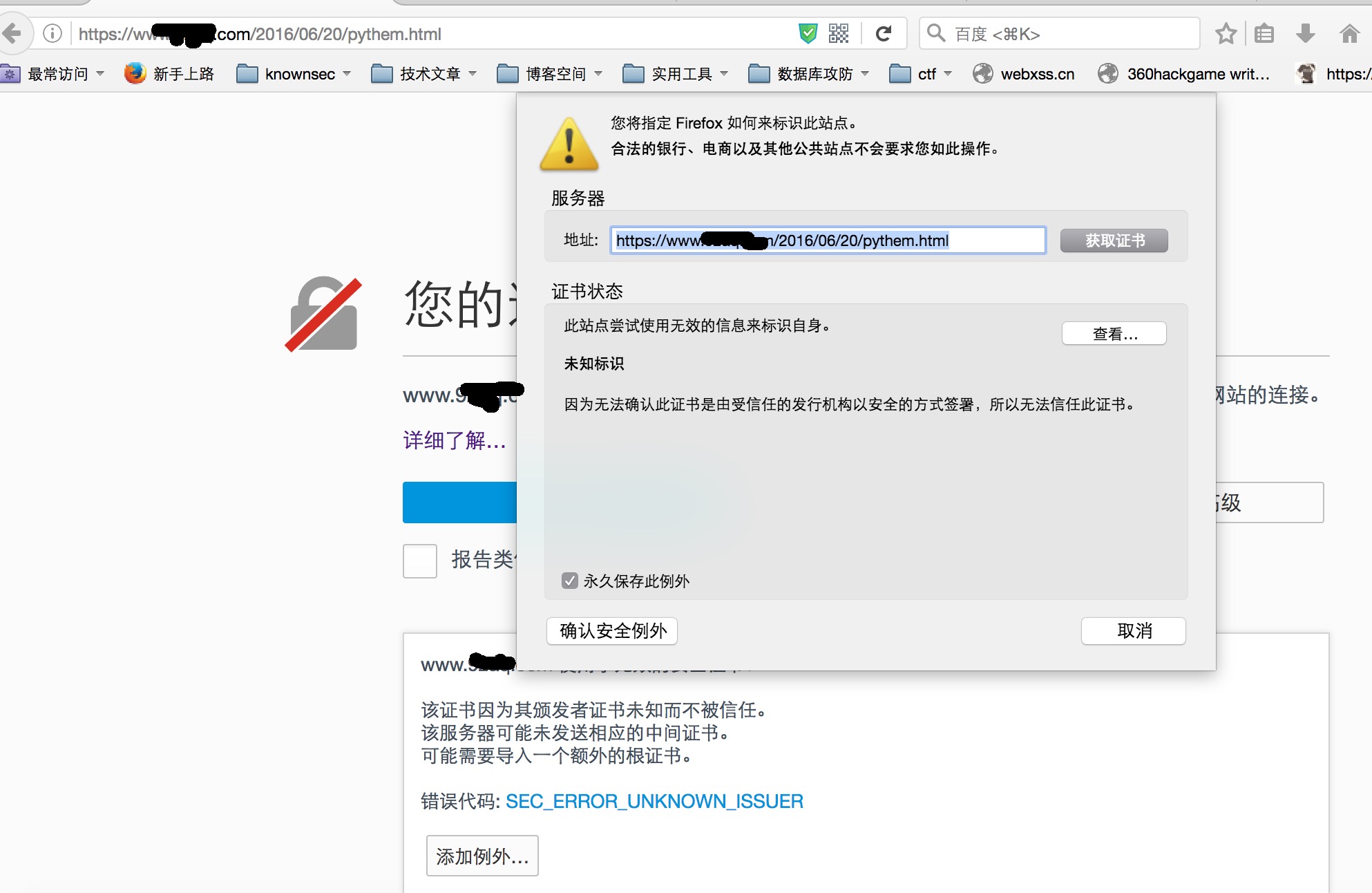Click the browser back arrow button
The image size is (1372, 893).
(x=12, y=33)
